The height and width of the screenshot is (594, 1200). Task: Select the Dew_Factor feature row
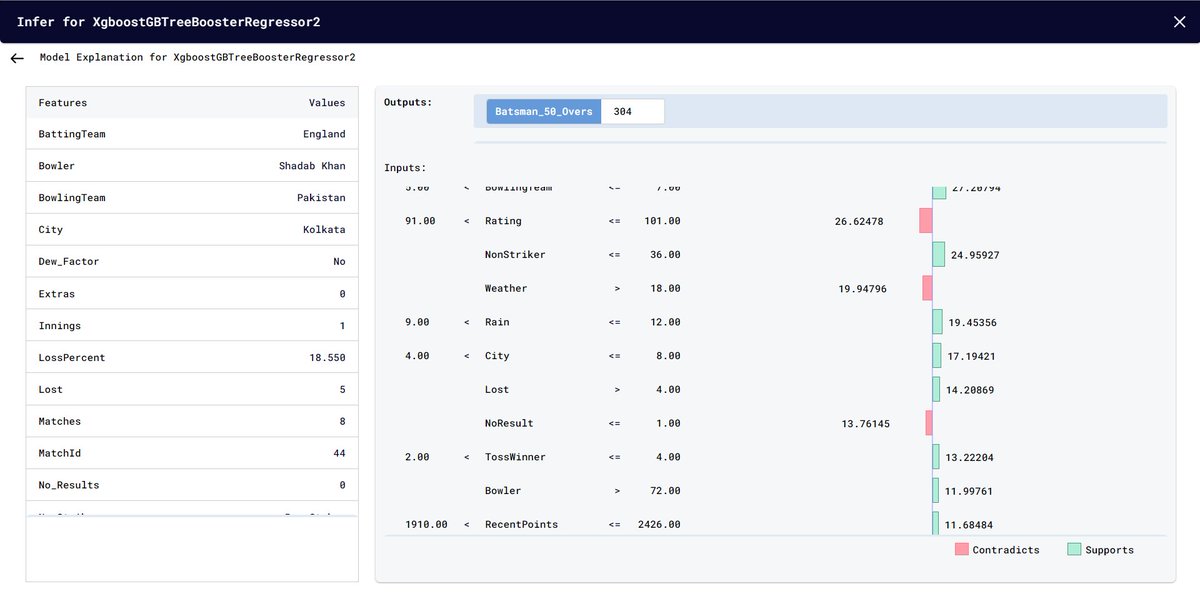pos(190,261)
